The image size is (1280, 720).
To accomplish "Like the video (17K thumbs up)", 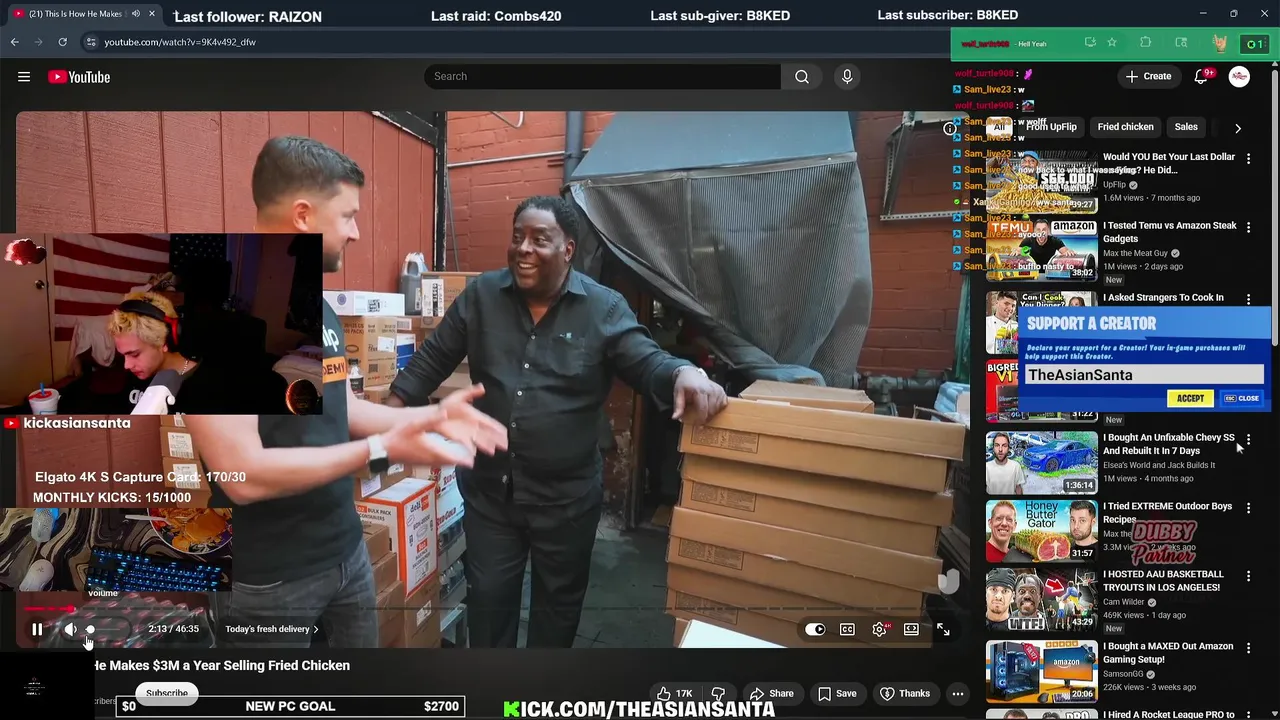I will tap(674, 693).
